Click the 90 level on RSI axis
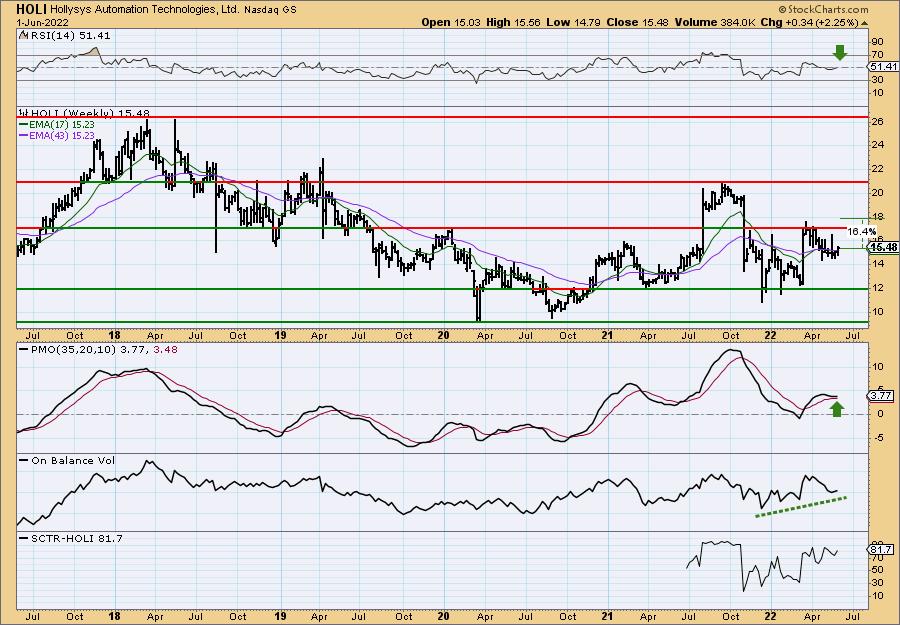This screenshot has width=900, height=625. pyautogui.click(x=876, y=41)
